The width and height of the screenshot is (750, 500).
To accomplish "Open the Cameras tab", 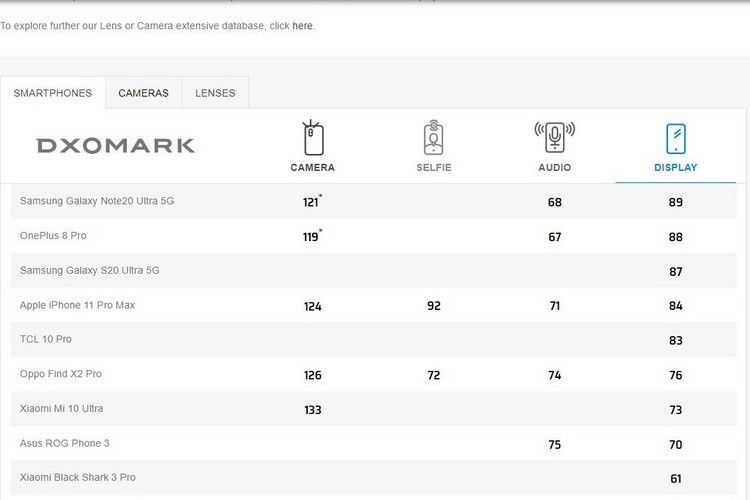I will point(143,93).
